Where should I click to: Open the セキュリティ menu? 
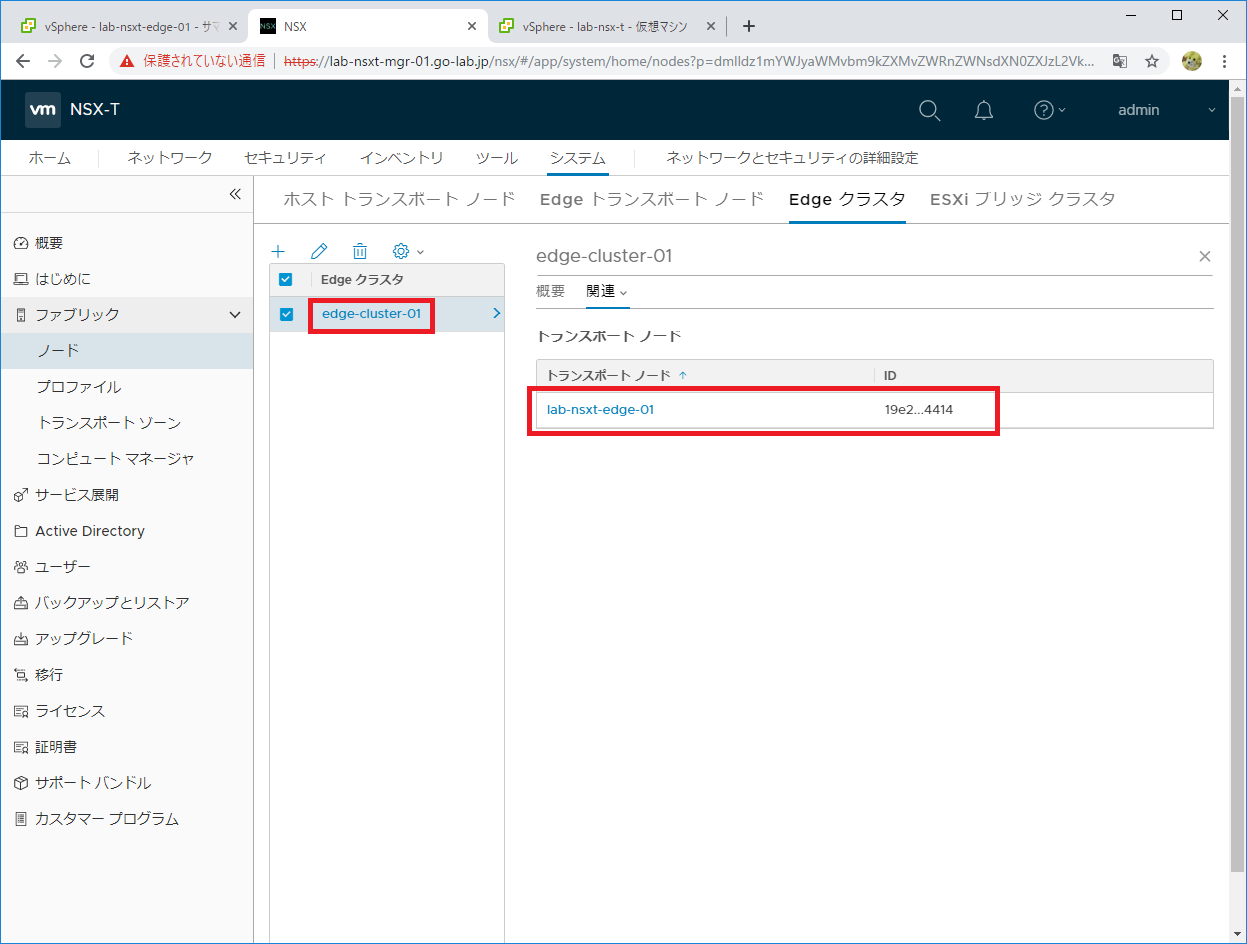(285, 158)
